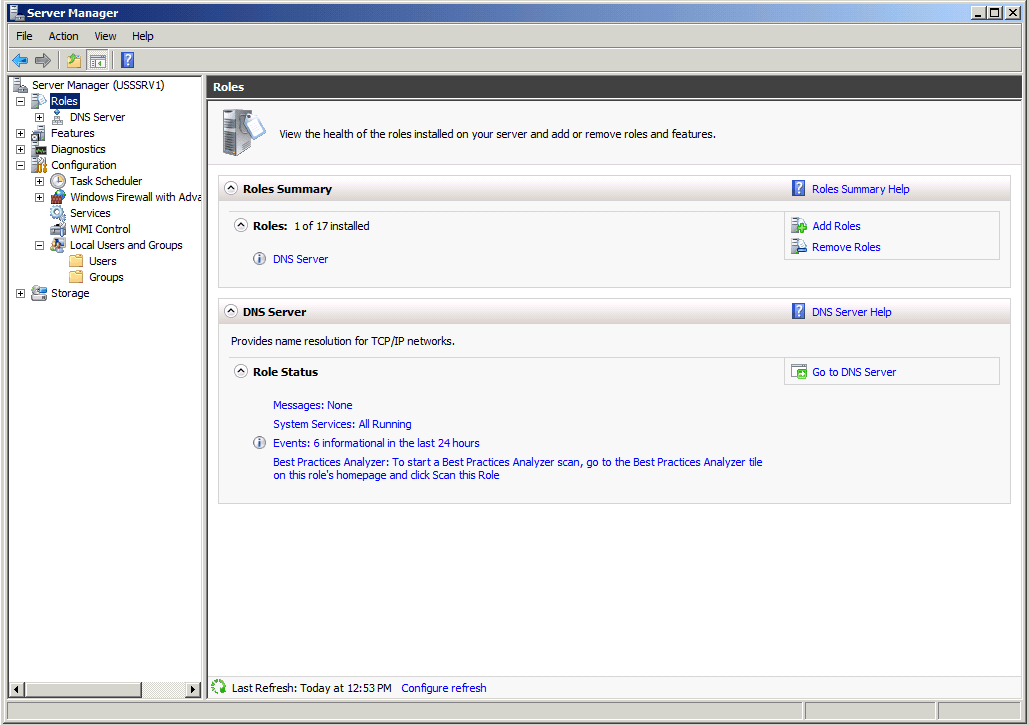
Task: Click the Help toolbar icon
Action: [x=127, y=60]
